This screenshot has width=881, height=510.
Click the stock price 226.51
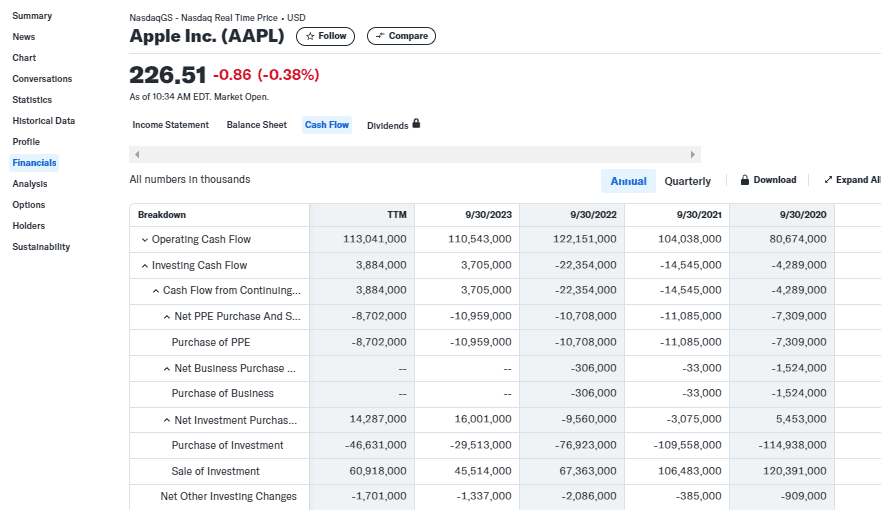[x=167, y=75]
